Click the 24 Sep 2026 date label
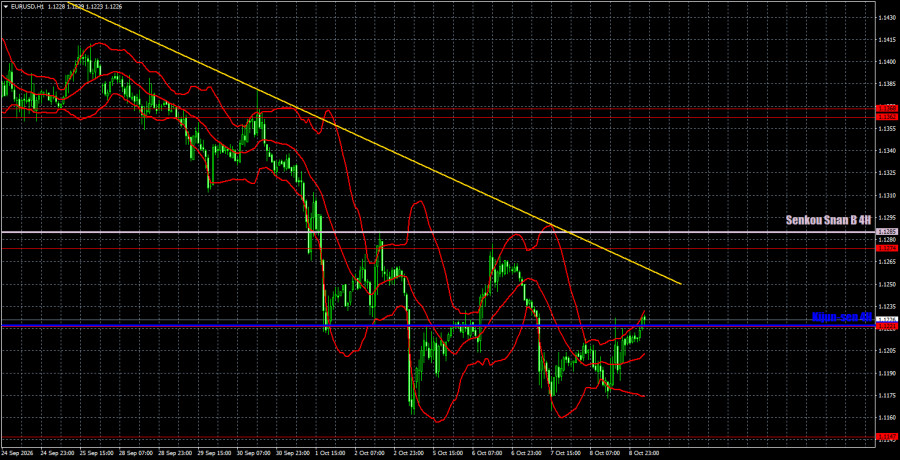Viewport: 900px width, 460px height. pos(18,453)
